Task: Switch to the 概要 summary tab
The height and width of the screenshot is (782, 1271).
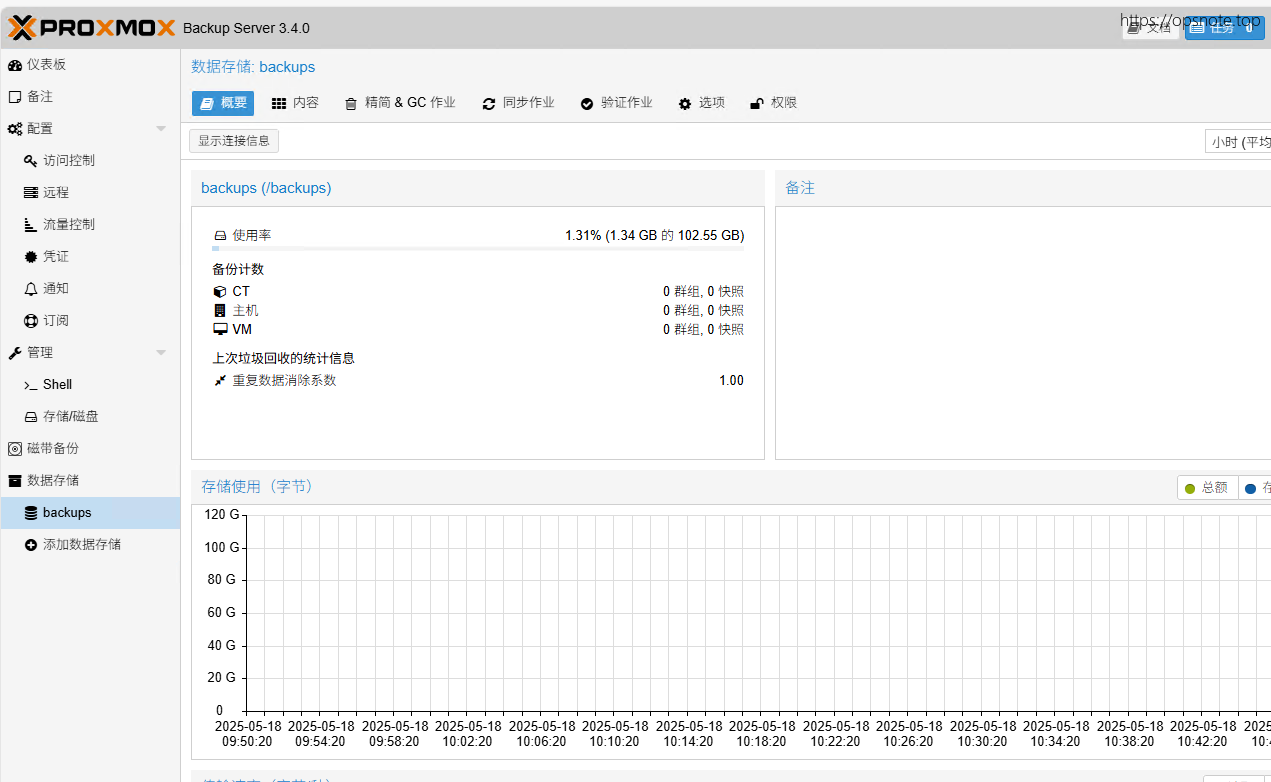Action: [x=223, y=103]
